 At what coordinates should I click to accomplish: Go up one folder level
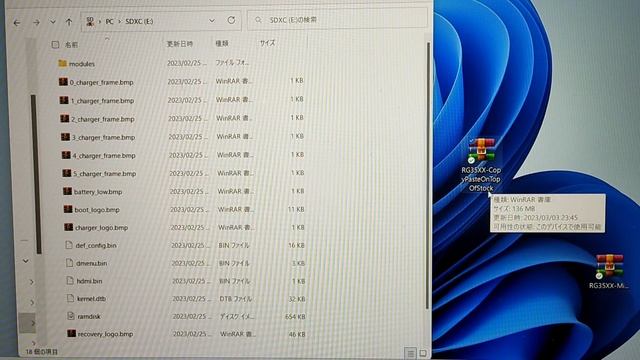click(69, 22)
